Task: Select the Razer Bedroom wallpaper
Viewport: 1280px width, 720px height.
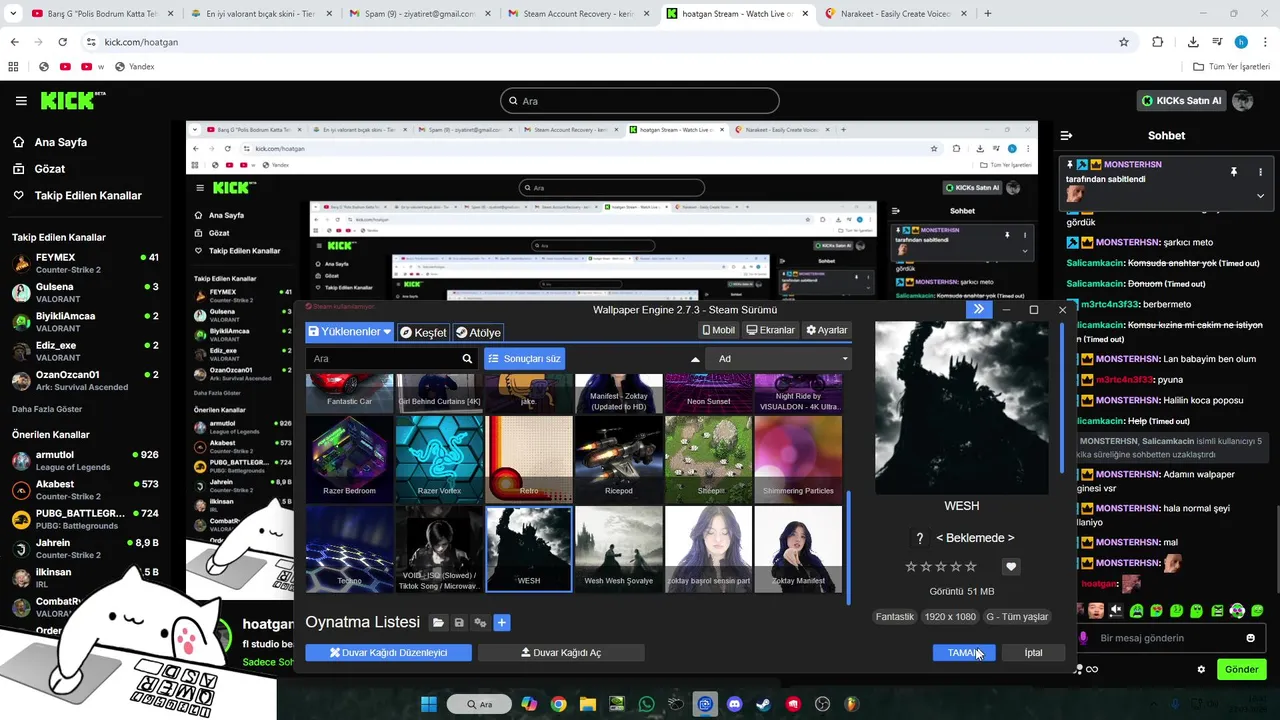Action: (350, 458)
